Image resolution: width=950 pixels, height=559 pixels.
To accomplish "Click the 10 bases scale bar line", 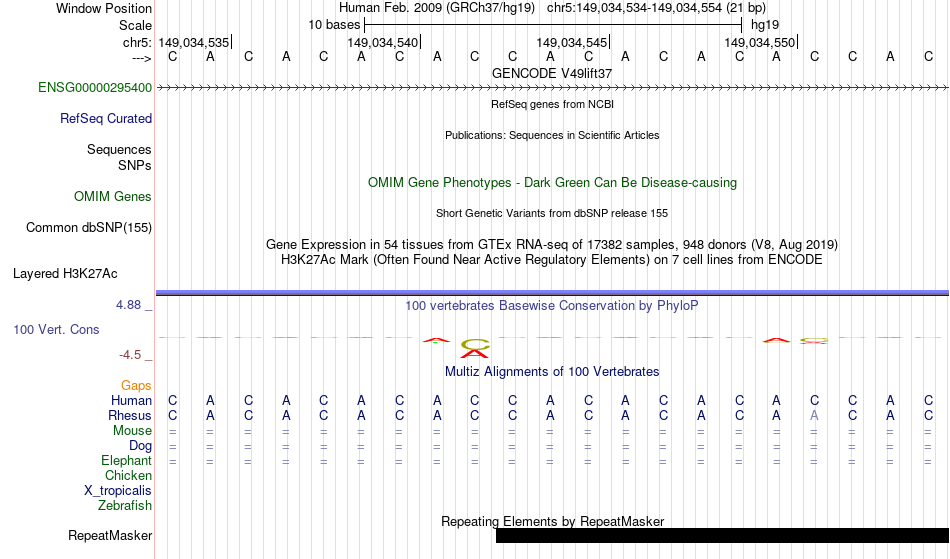I will (553, 25).
